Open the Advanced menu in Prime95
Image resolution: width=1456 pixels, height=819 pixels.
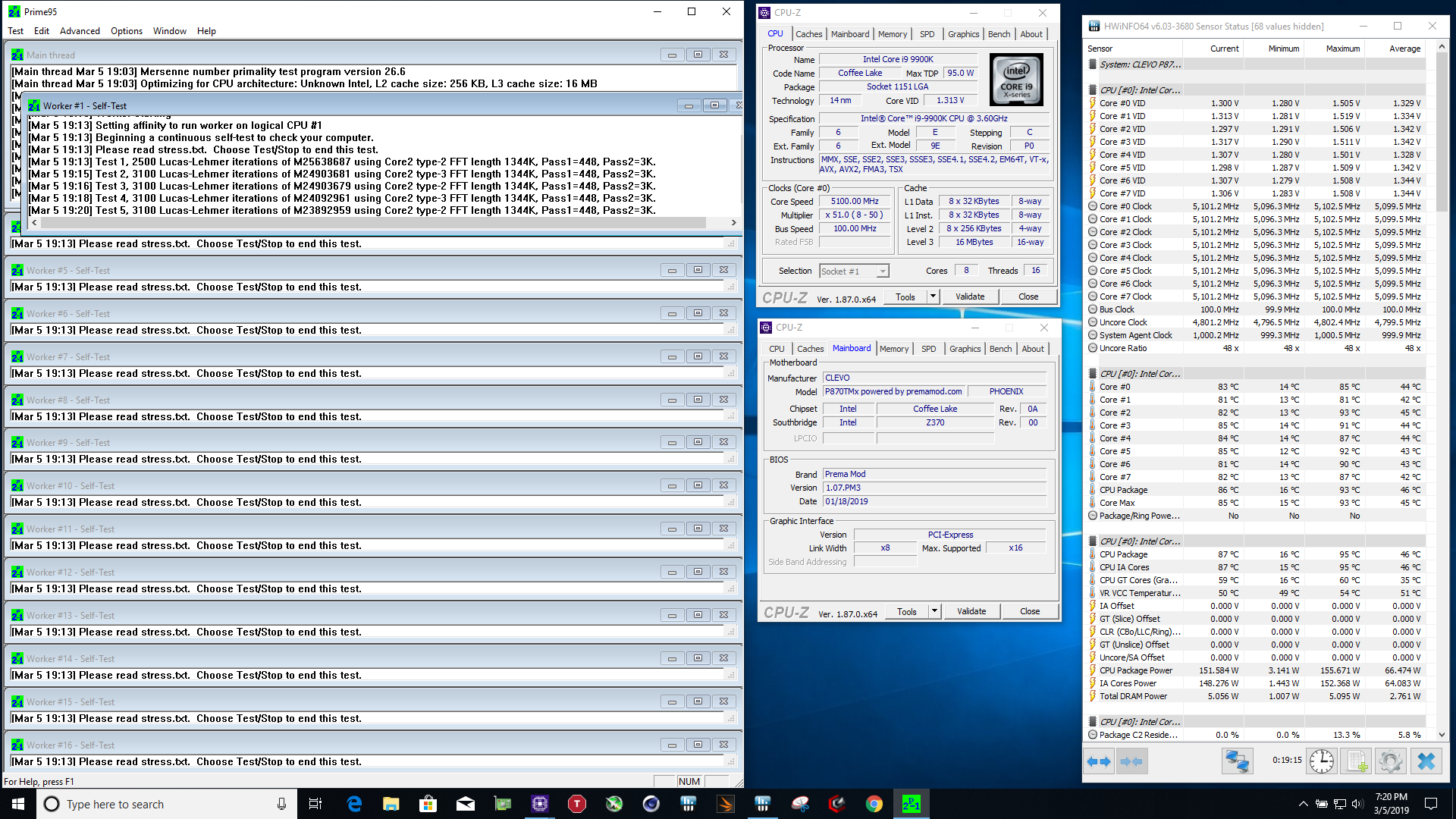[x=80, y=31]
